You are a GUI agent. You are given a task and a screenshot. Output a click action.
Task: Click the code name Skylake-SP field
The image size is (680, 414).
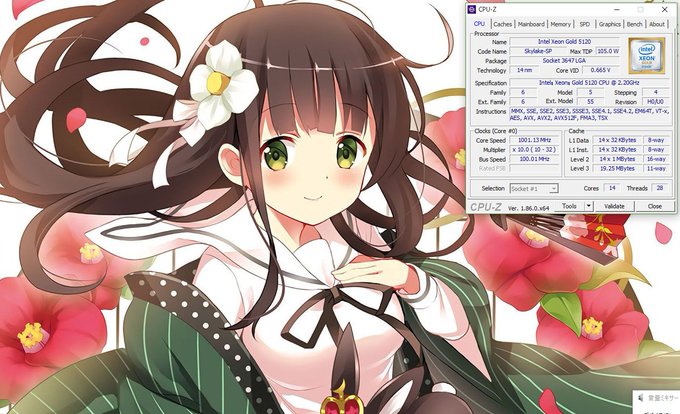coord(538,51)
